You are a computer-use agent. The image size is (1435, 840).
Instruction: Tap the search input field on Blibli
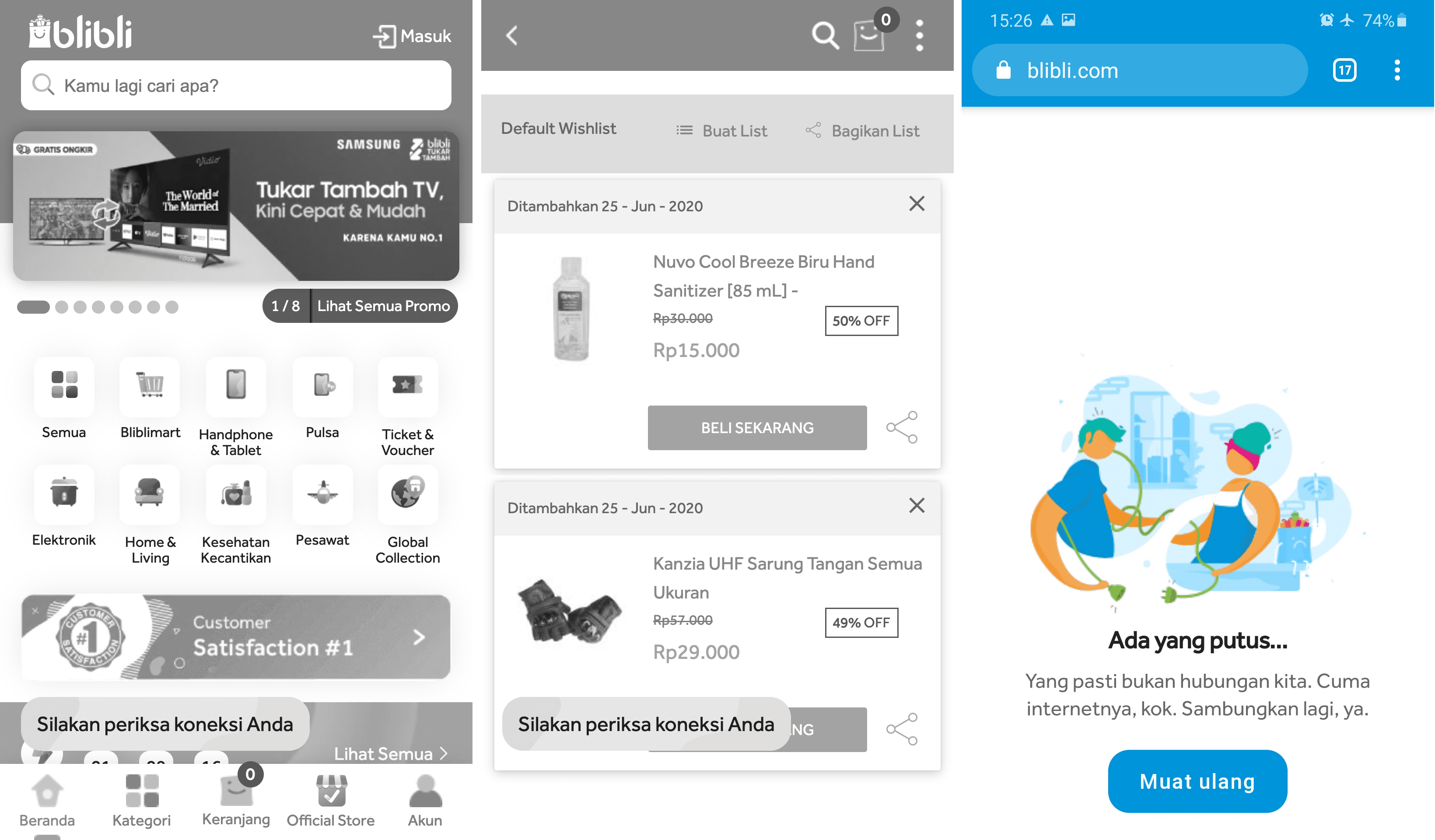pos(237,85)
